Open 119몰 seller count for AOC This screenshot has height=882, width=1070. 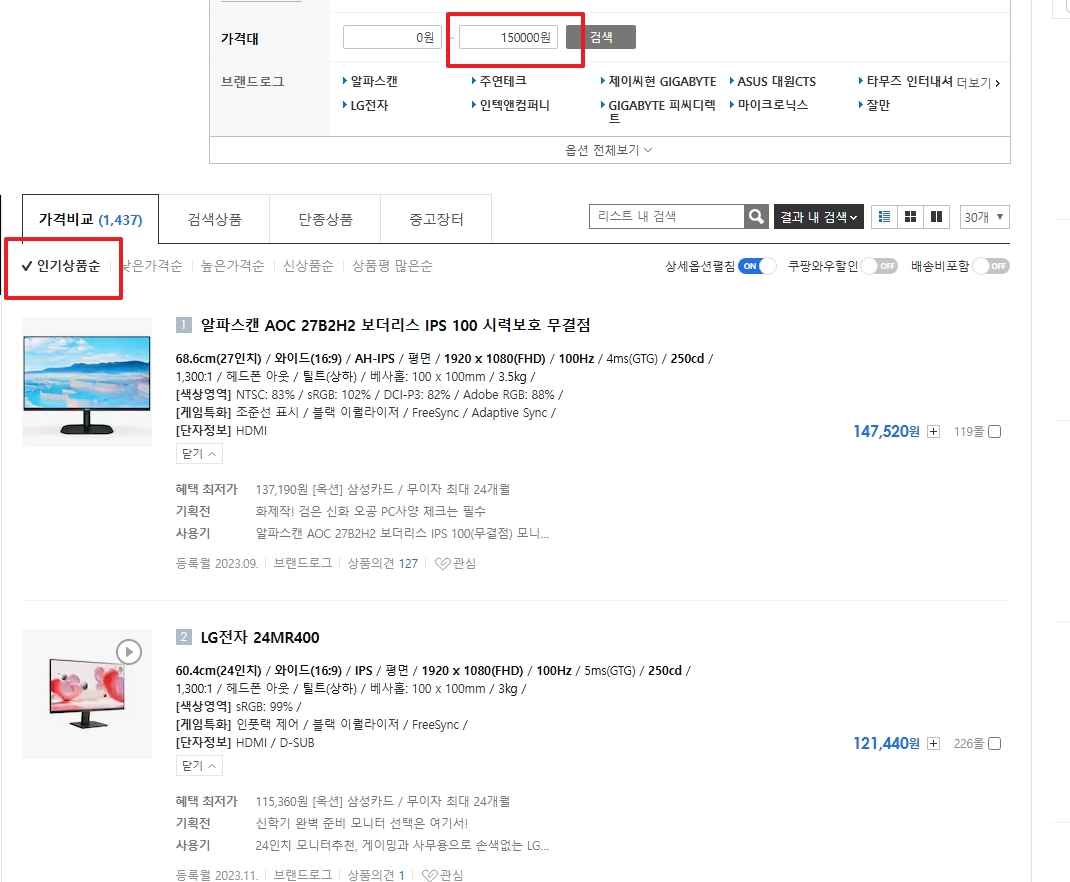(969, 432)
